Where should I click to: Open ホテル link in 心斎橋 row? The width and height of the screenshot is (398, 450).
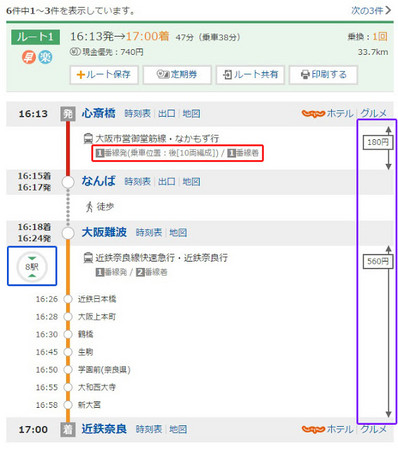coord(340,113)
